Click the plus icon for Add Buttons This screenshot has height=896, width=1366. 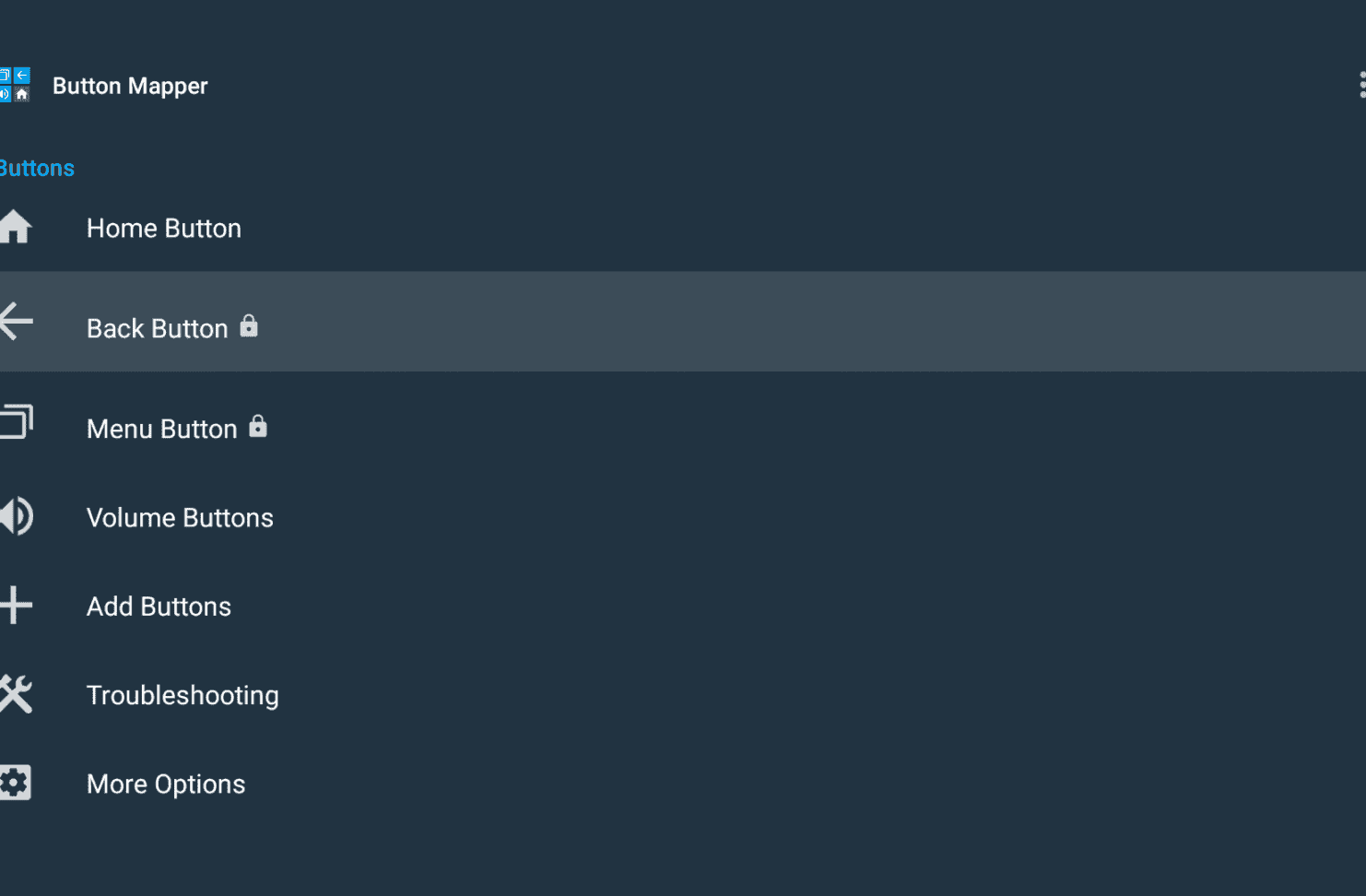16,605
